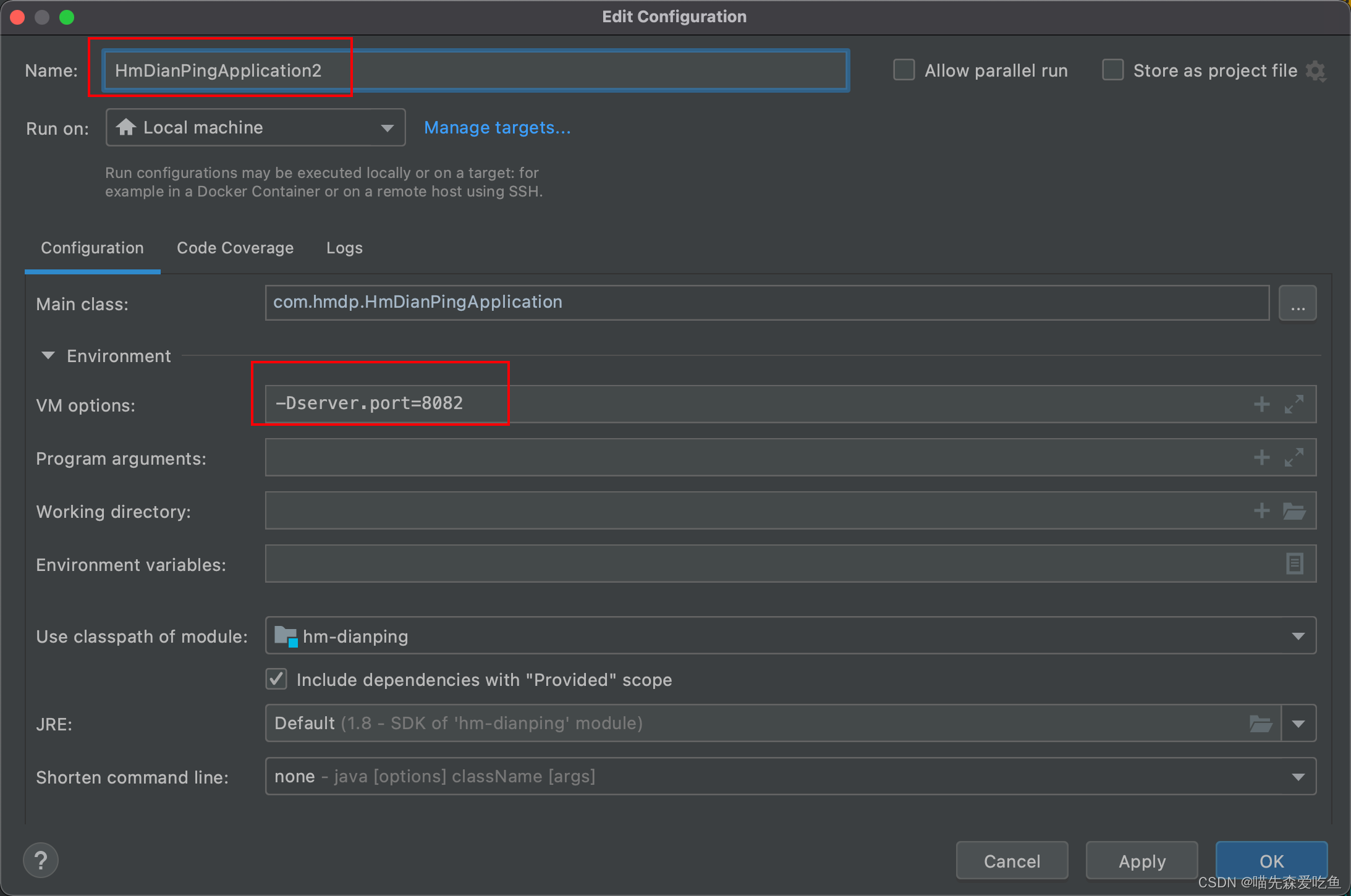Click the gear icon beside Store as project file
Viewport: 1351px width, 896px height.
tap(1316, 71)
